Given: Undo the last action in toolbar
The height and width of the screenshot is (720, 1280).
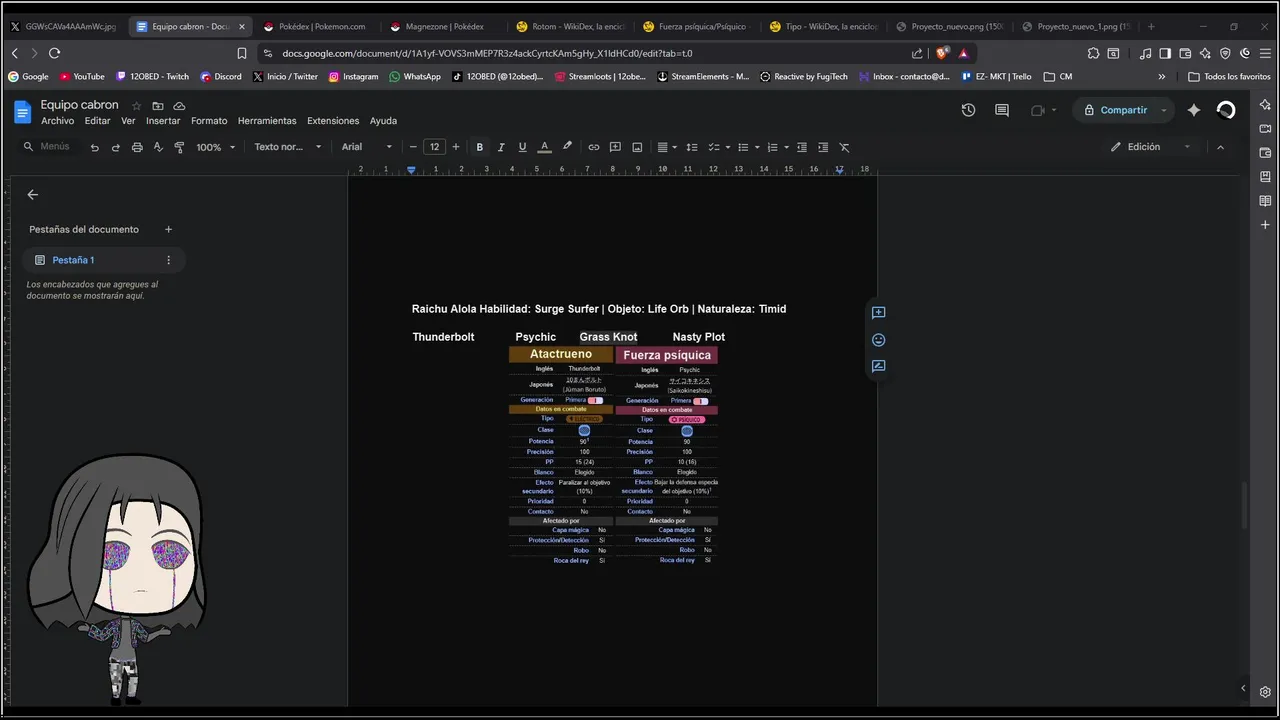Looking at the screenshot, I should 94,147.
